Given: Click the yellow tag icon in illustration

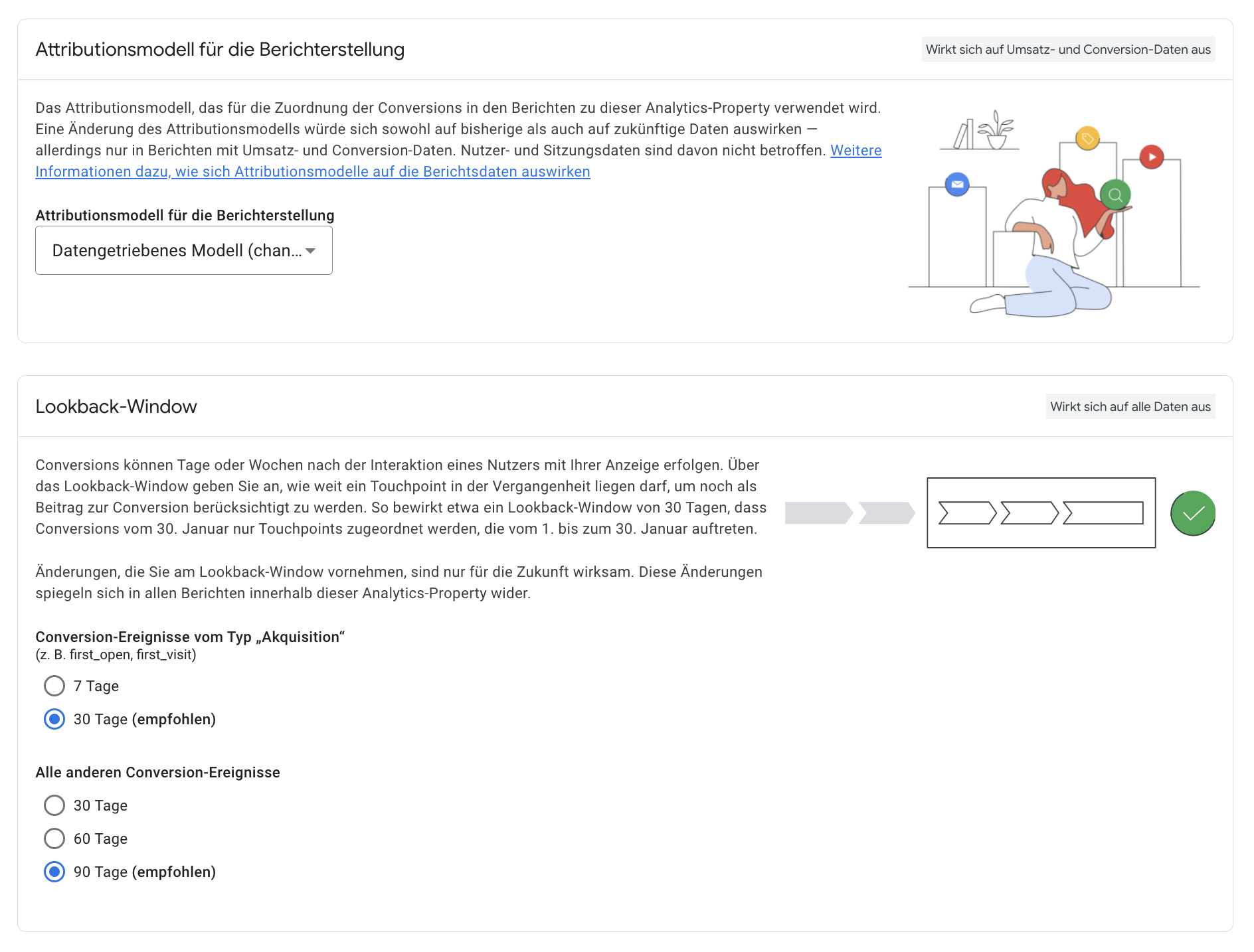Looking at the screenshot, I should click(1087, 139).
